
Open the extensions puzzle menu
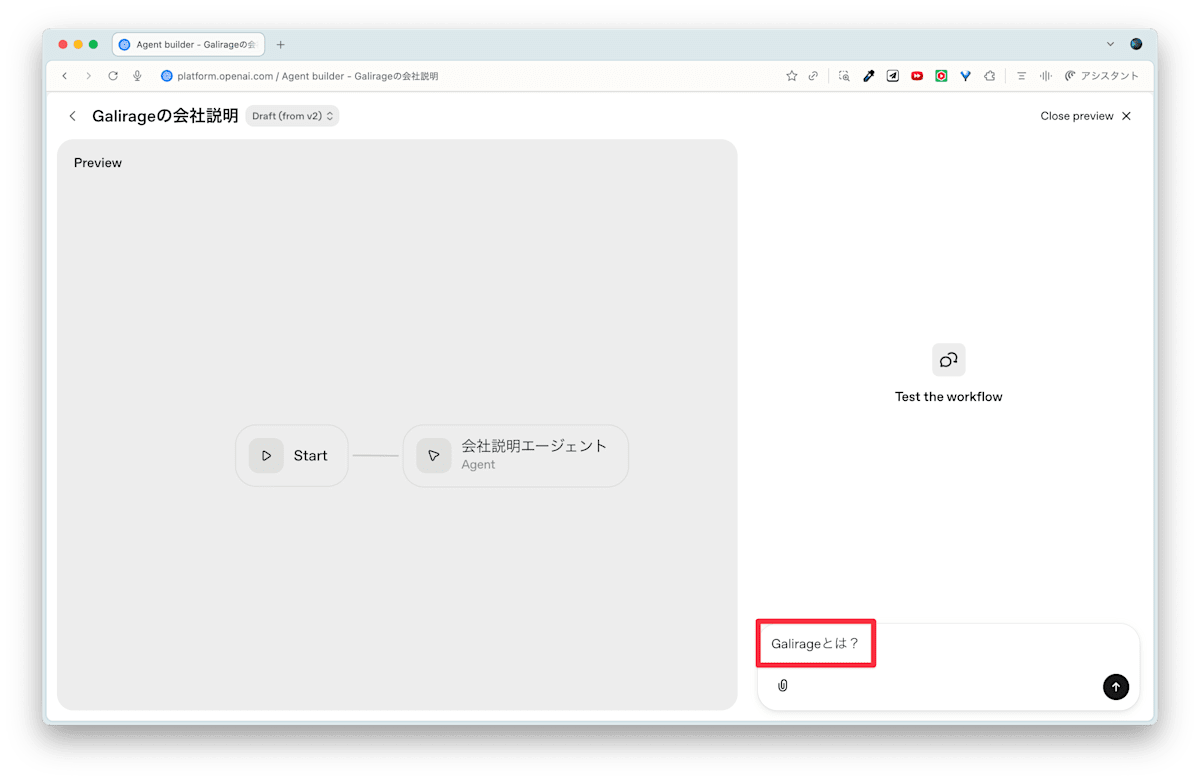click(x=990, y=76)
